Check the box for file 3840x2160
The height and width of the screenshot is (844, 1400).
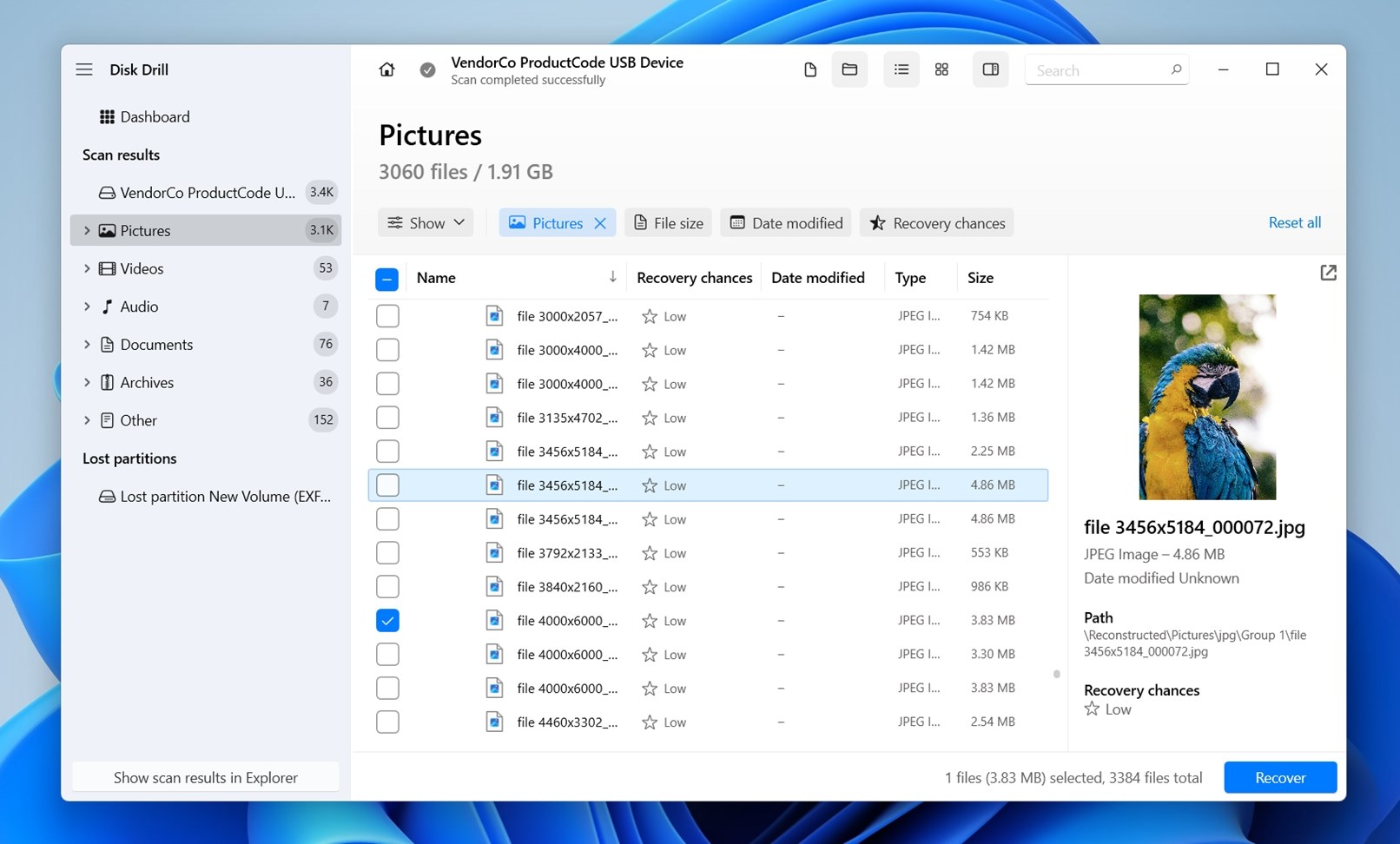point(387,587)
